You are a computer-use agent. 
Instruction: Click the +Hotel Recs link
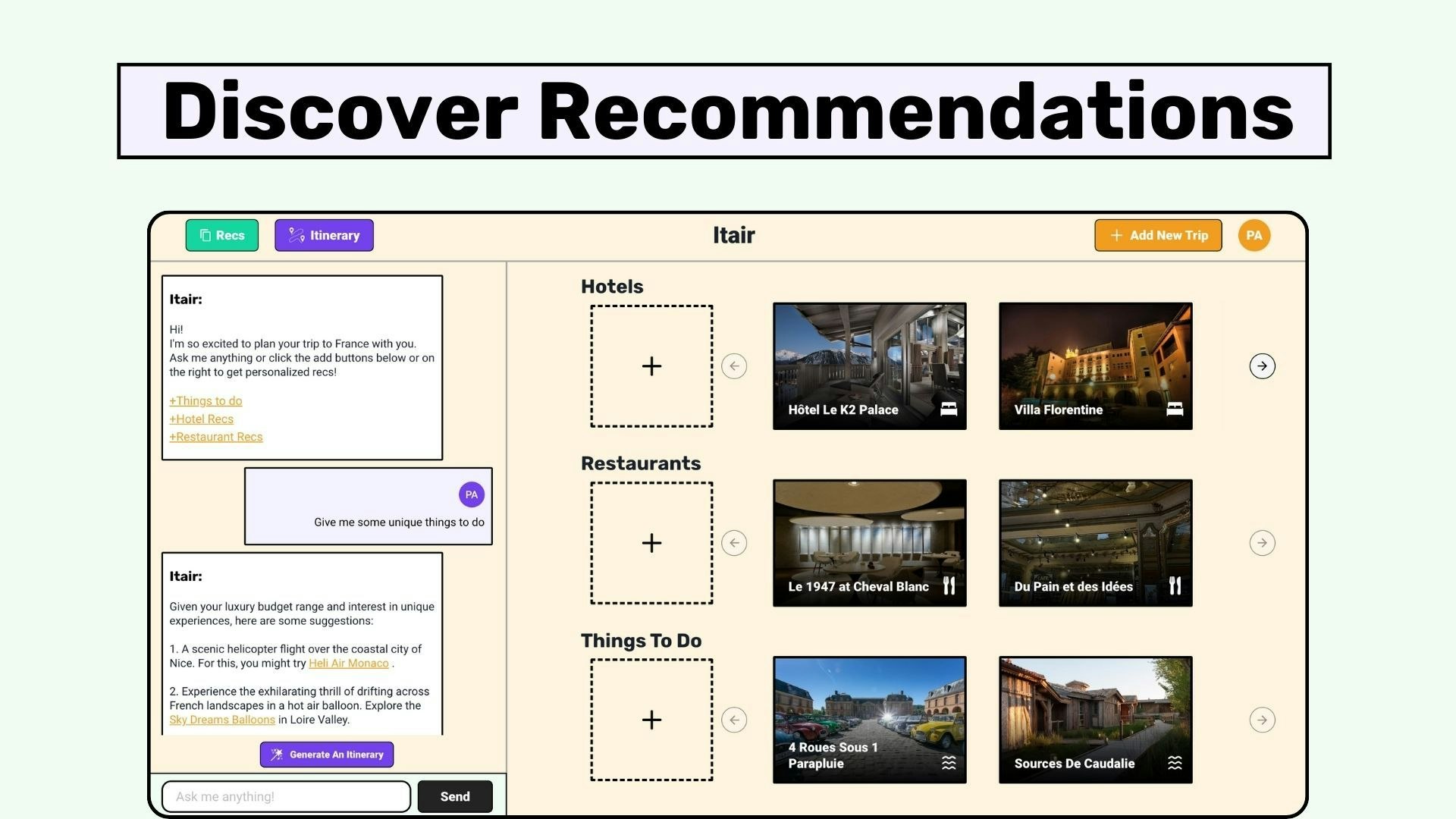pos(202,419)
